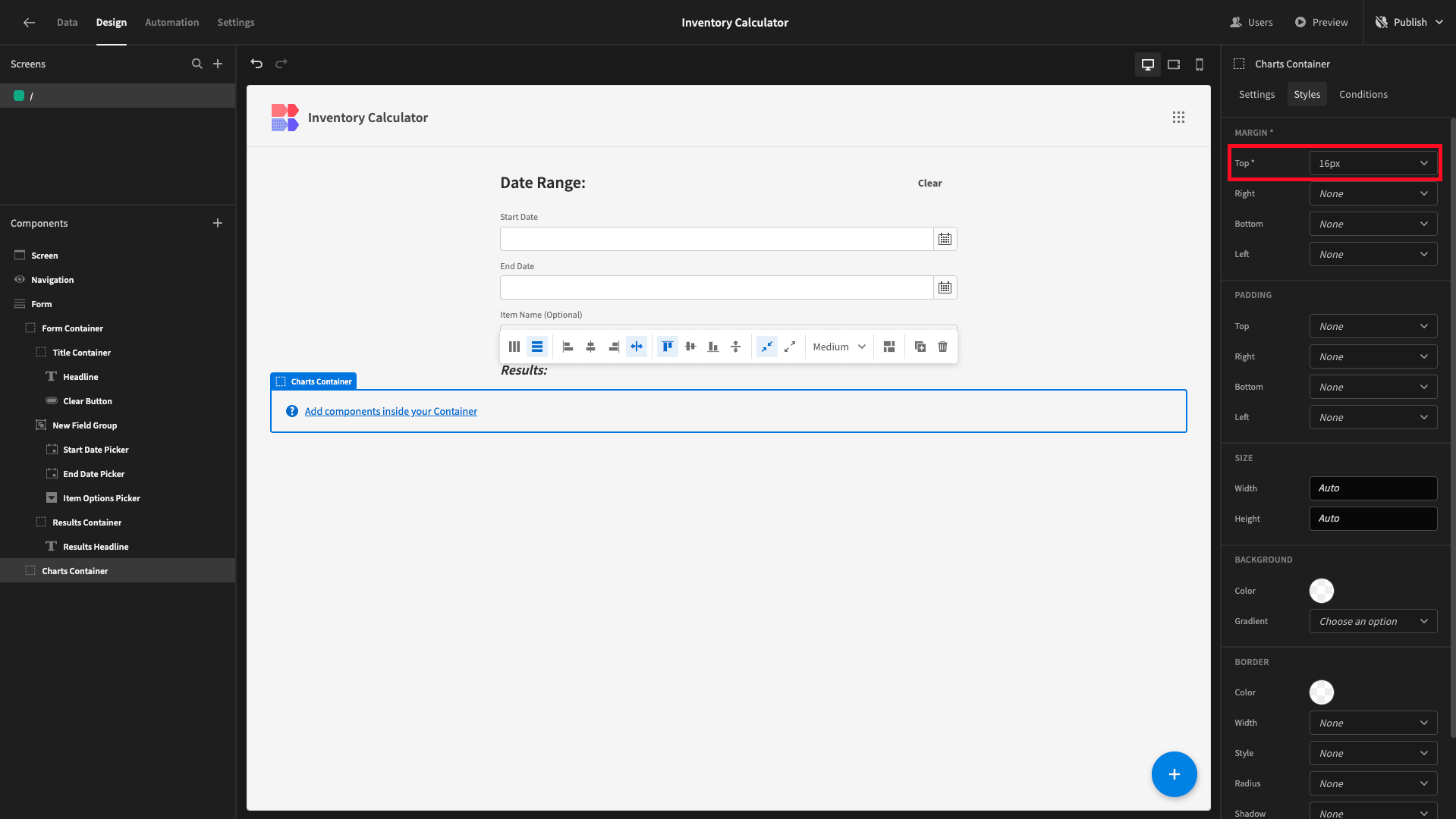Open Margin Bottom dropdown
Viewport: 1456px width, 819px height.
click(x=1373, y=224)
